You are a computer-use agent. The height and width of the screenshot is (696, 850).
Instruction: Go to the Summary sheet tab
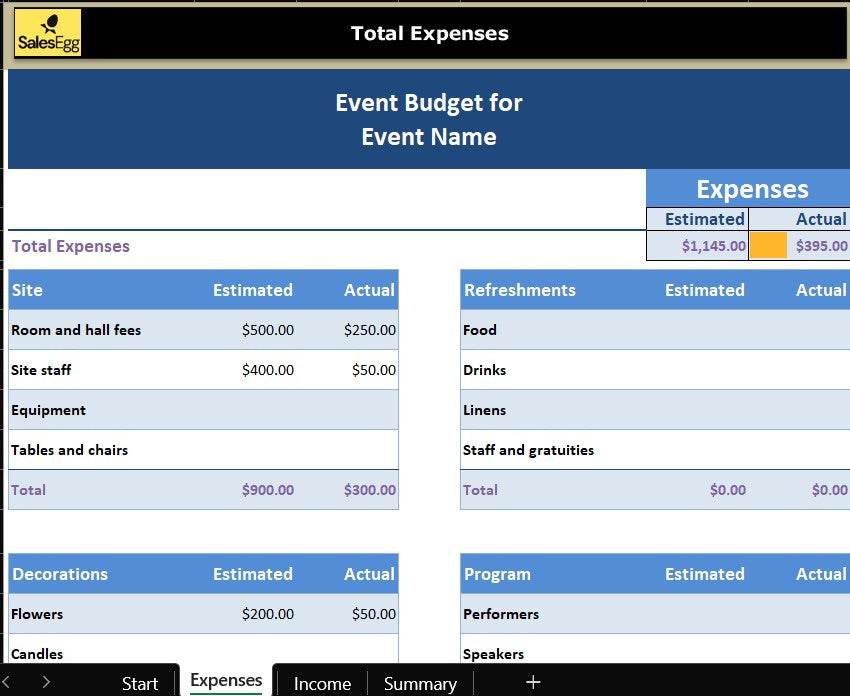(420, 683)
